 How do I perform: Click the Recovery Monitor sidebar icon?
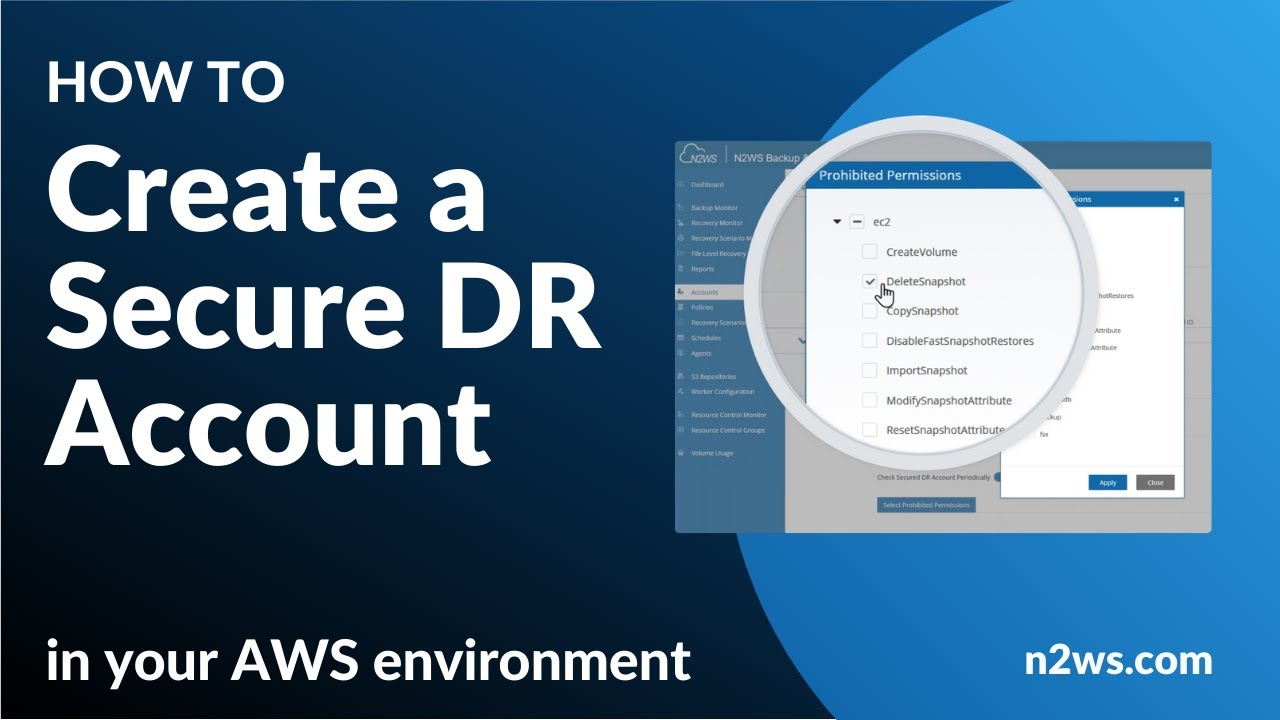[x=681, y=223]
